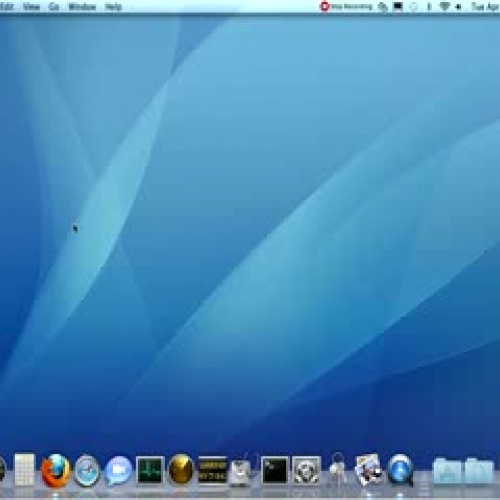
Task: Open the Edit menu
Action: (x=7, y=7)
